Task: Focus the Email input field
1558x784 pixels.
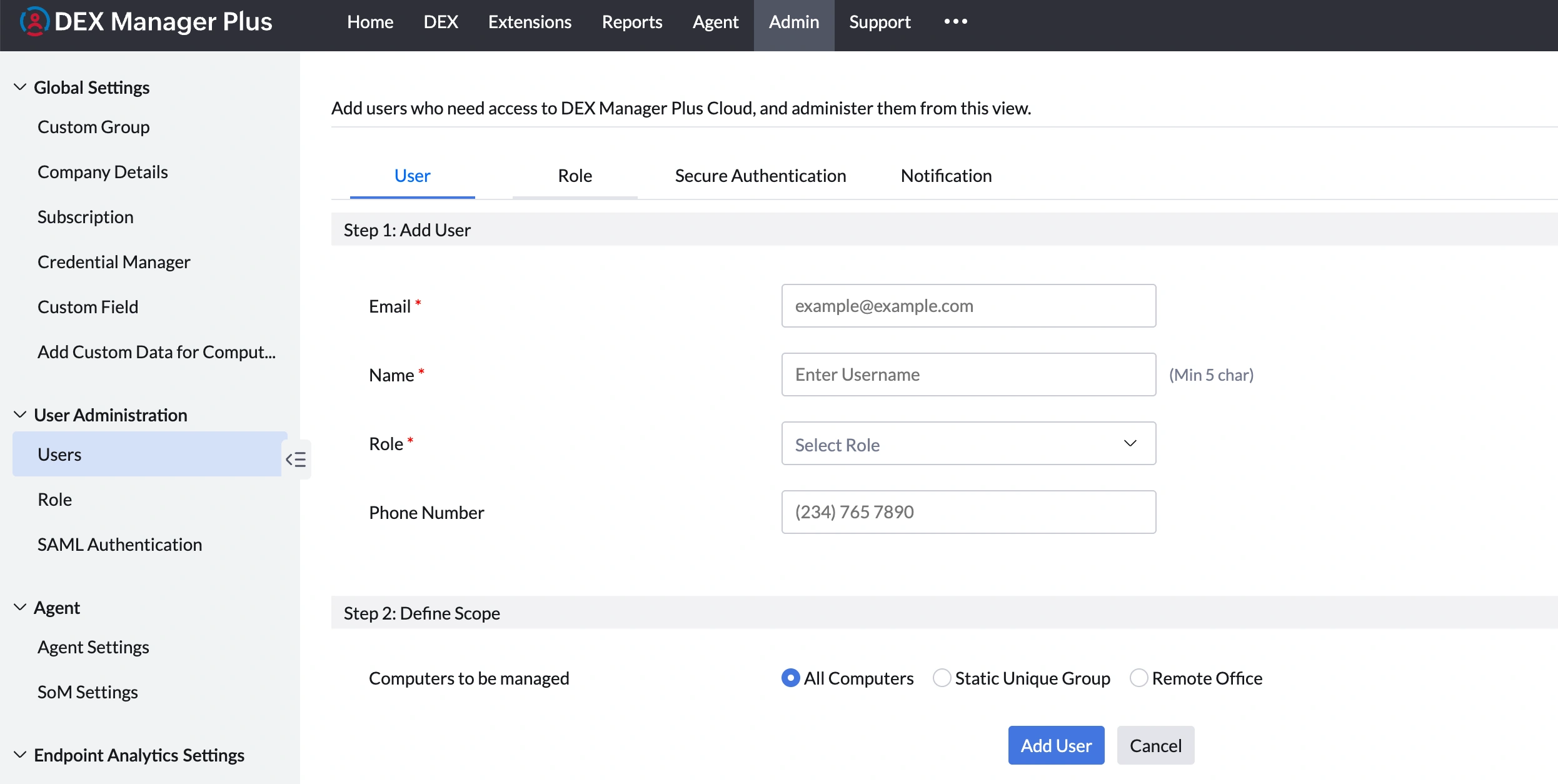Action: [968, 306]
